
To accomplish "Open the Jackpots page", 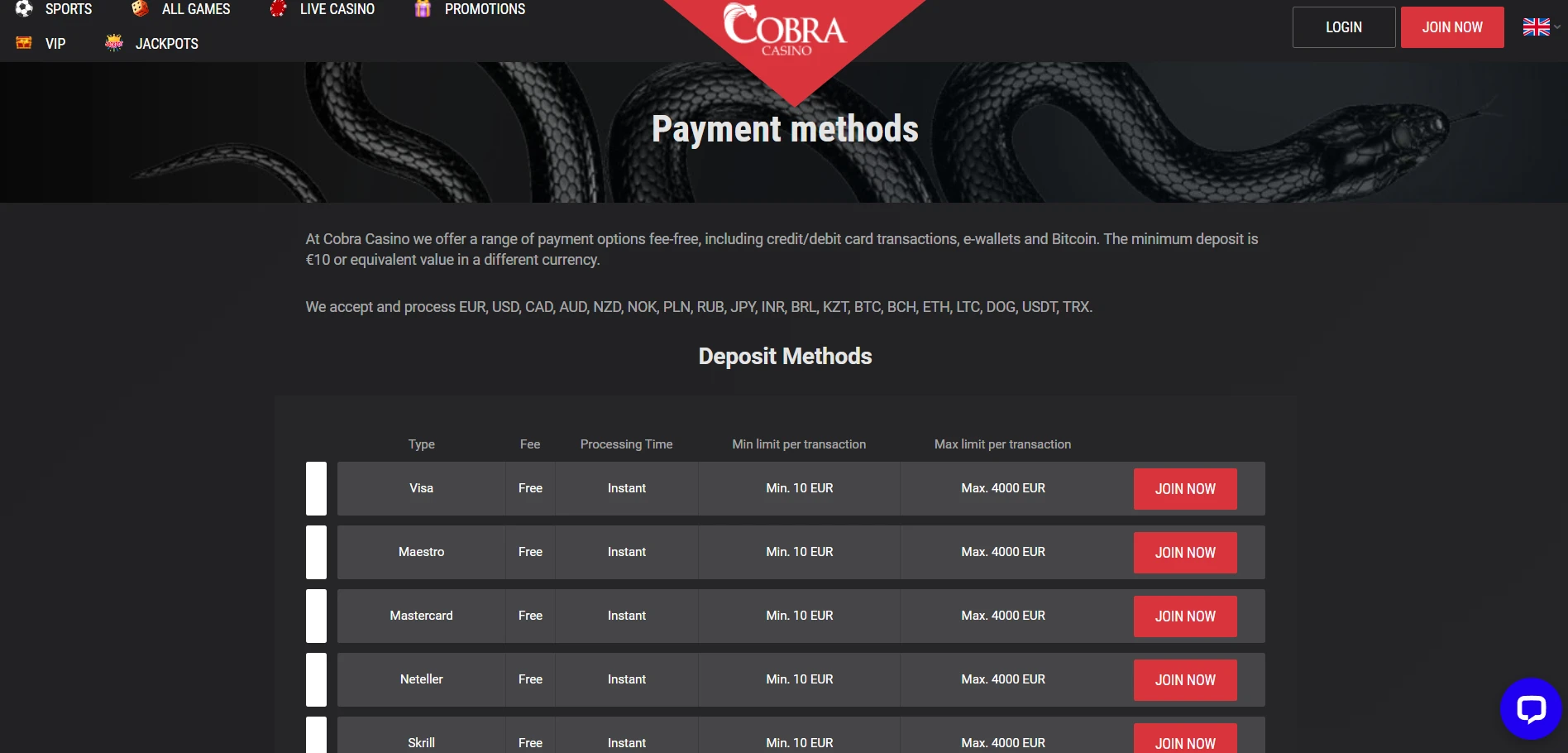I will click(x=167, y=44).
